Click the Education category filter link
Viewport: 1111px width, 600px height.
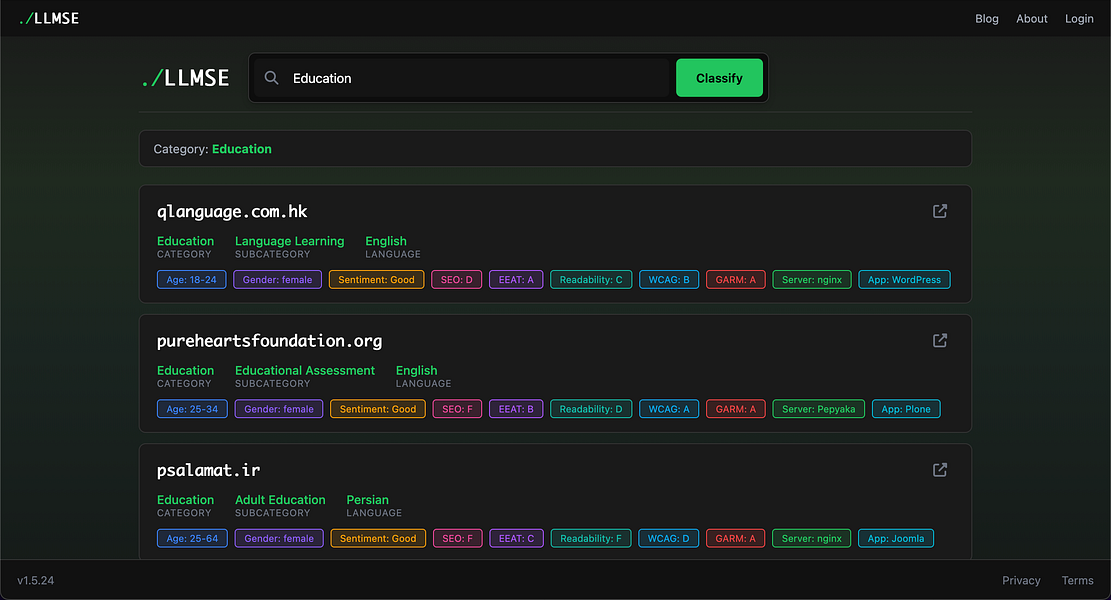242,149
